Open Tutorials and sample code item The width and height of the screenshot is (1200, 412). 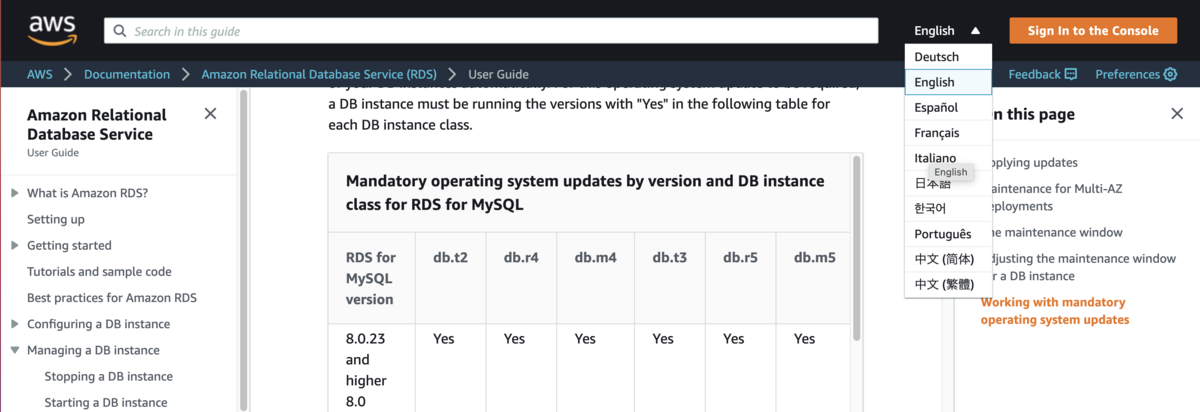tap(99, 271)
